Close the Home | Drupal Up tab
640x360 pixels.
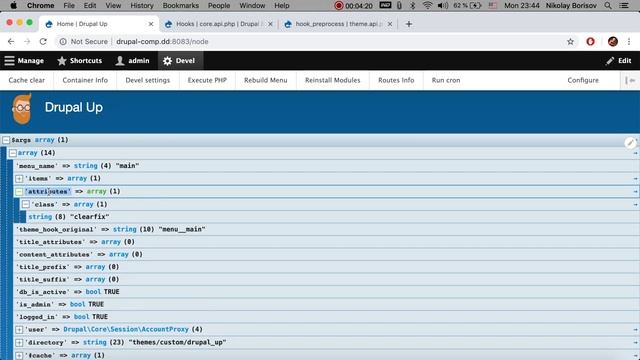coord(151,24)
